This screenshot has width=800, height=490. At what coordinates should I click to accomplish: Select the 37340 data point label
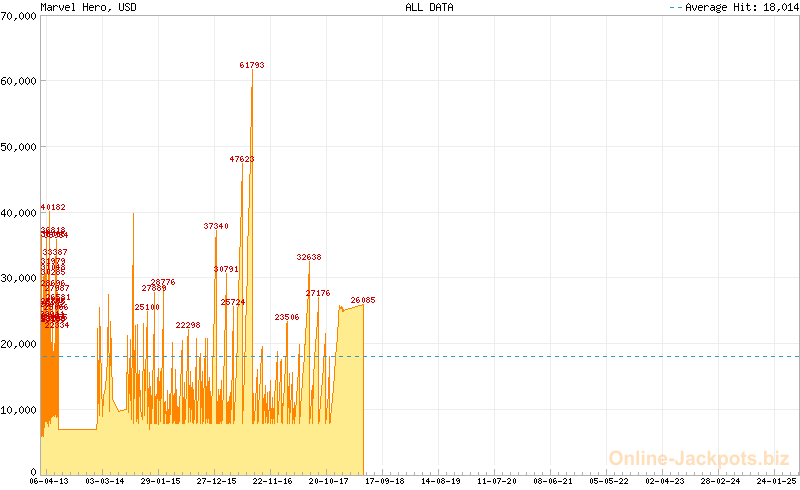point(216,226)
